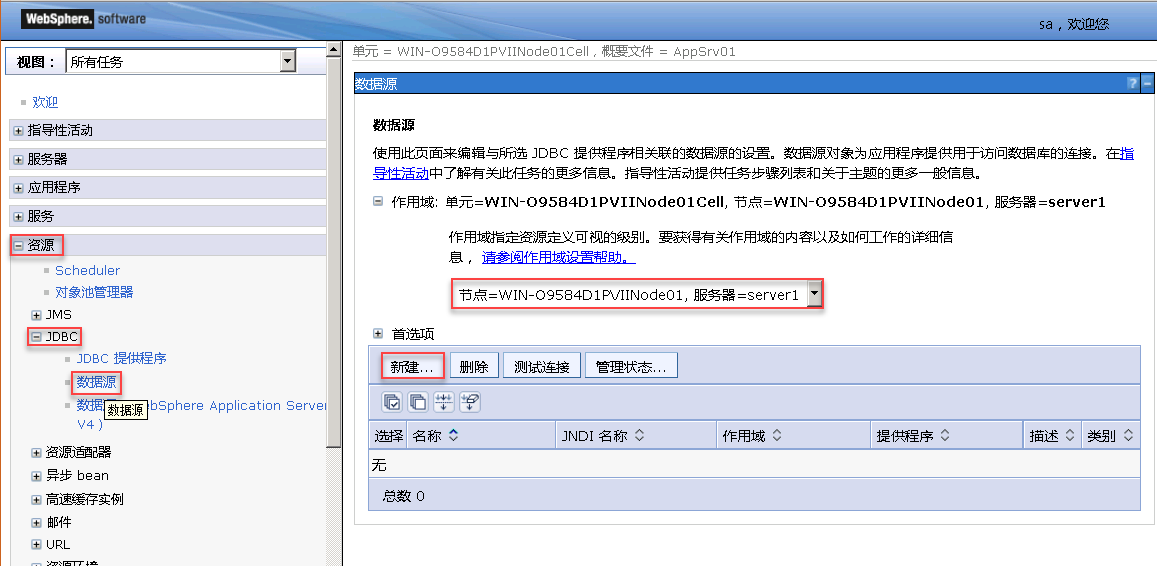This screenshot has width=1157, height=566.
Task: Click the 选择 column header
Action: [389, 436]
